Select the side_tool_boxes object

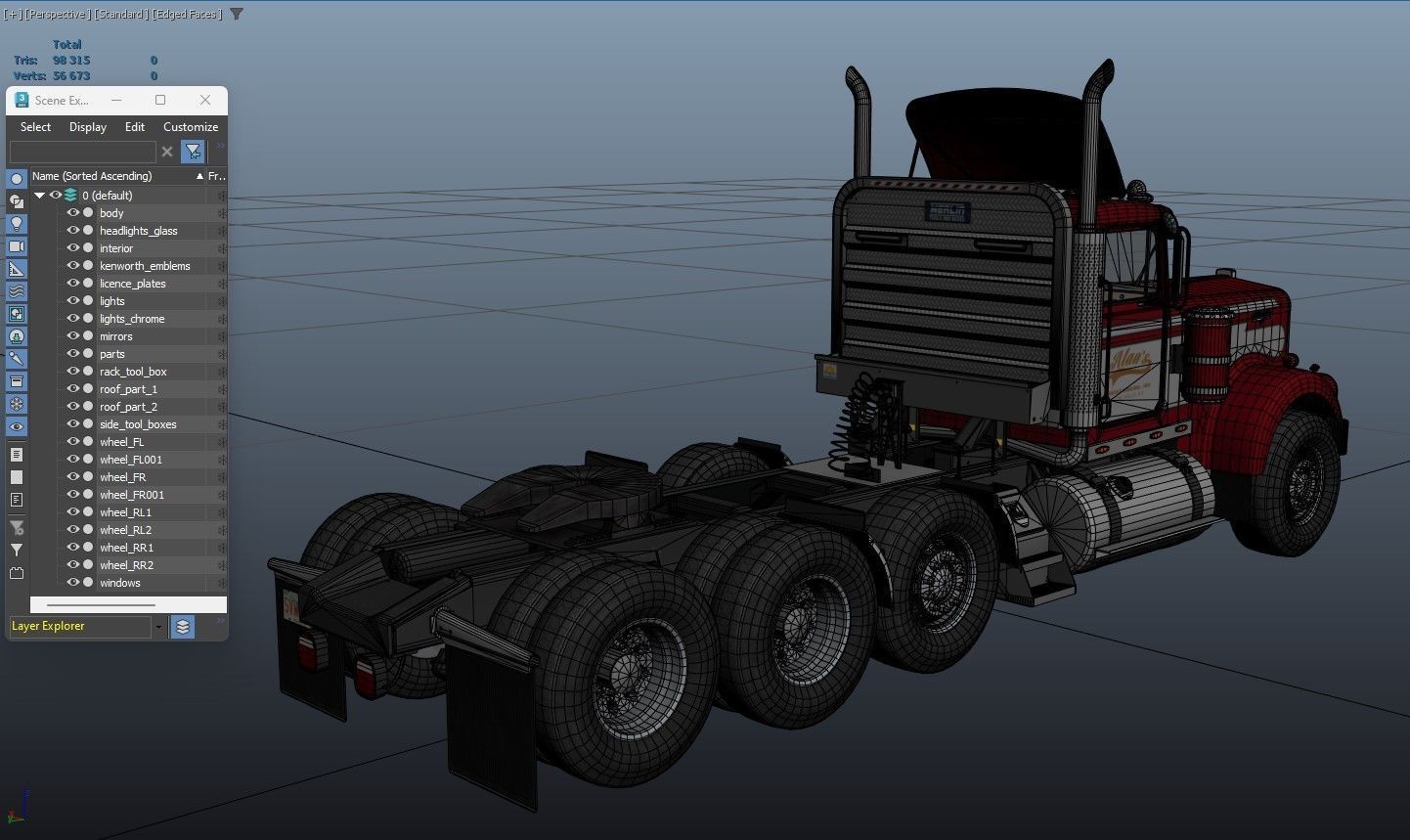click(x=138, y=424)
